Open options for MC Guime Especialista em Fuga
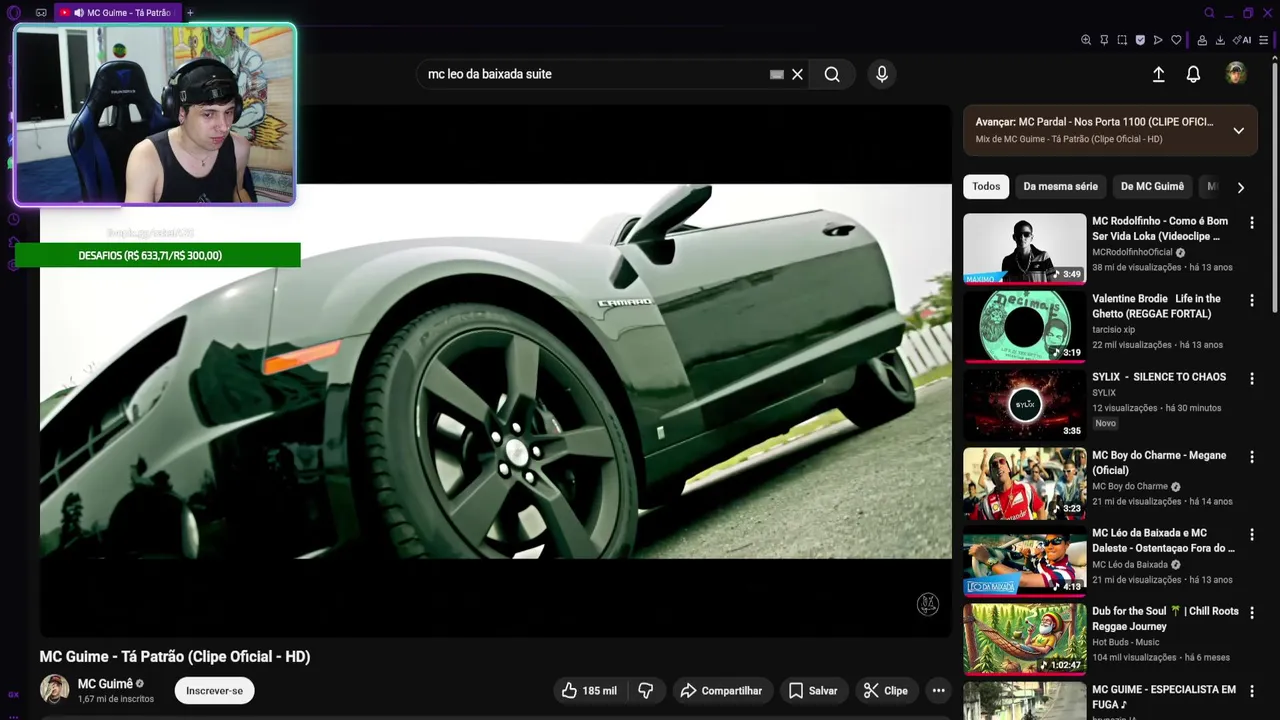The height and width of the screenshot is (720, 1280). point(1251,690)
